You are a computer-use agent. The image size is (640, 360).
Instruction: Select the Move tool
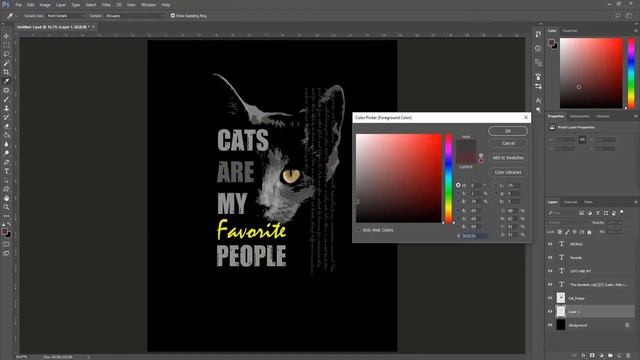click(x=6, y=36)
